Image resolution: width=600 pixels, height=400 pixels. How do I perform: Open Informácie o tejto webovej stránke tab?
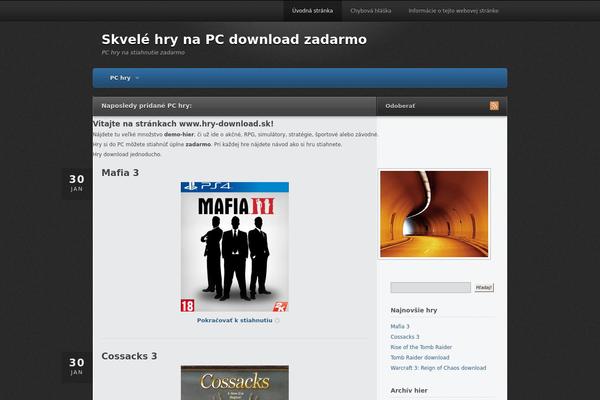(x=453, y=11)
